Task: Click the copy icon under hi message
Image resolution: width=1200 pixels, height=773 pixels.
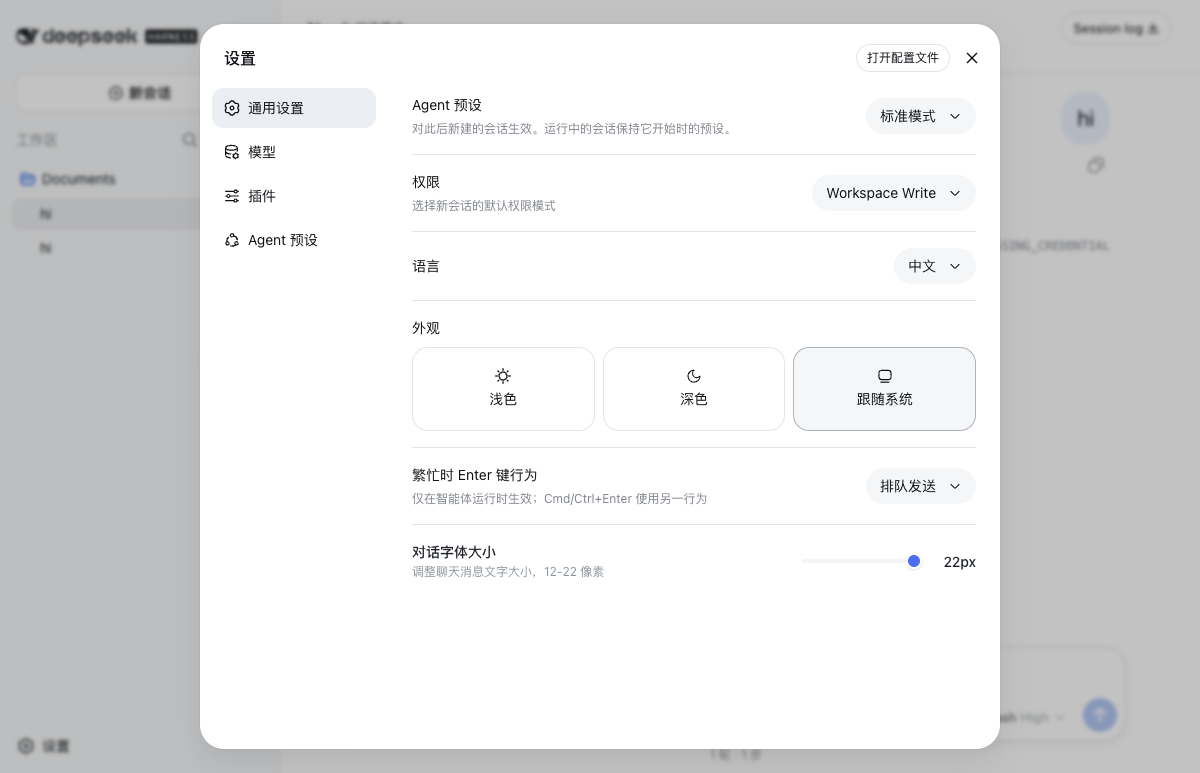Action: point(1096,165)
